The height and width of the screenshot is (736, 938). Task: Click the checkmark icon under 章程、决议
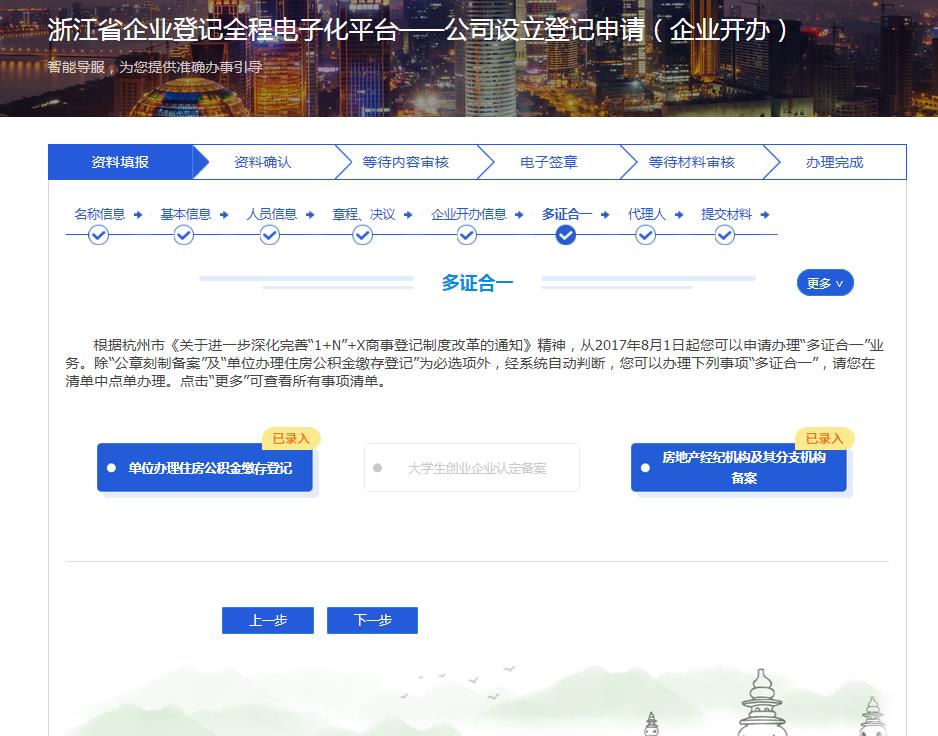point(362,235)
